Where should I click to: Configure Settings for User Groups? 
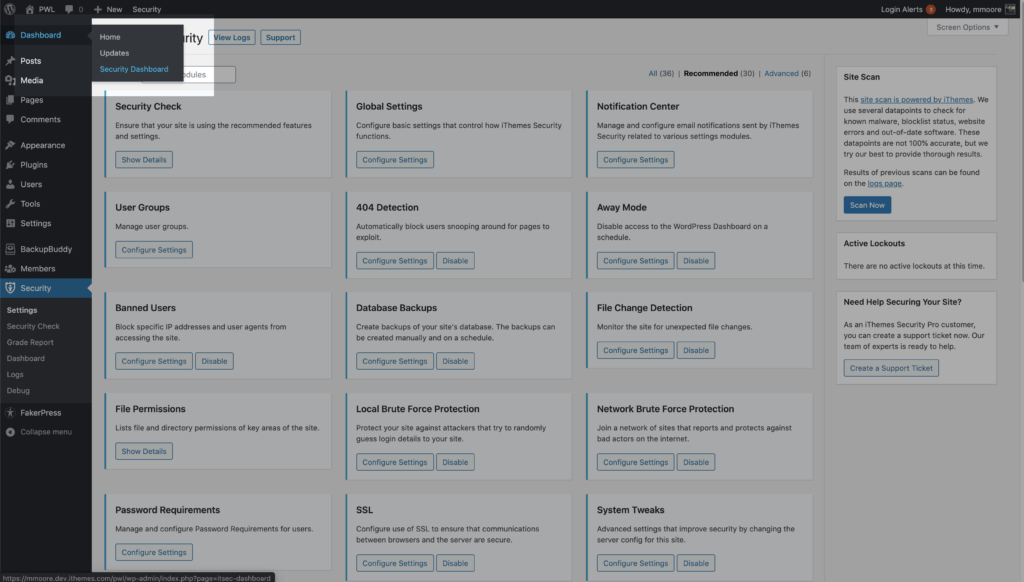pos(154,250)
